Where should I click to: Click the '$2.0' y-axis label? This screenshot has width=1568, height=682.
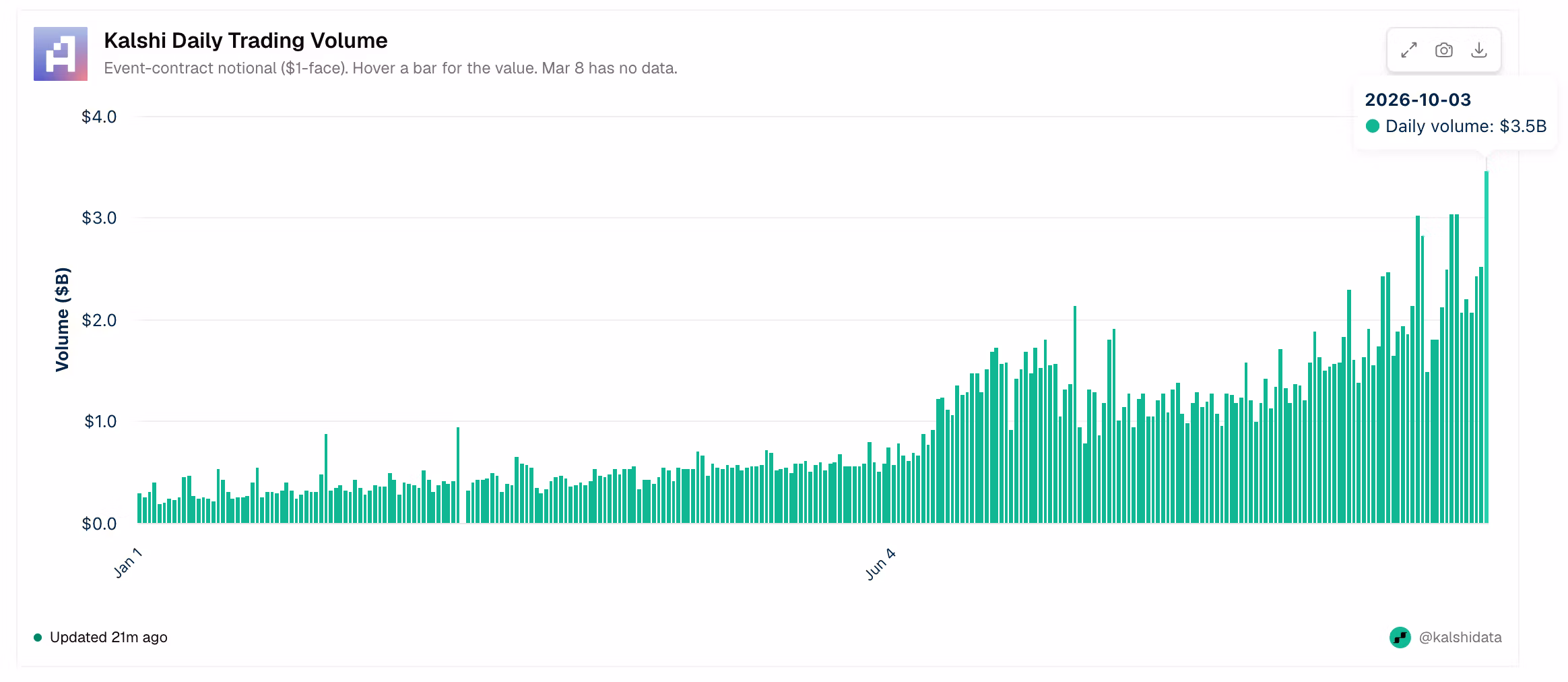click(x=99, y=320)
